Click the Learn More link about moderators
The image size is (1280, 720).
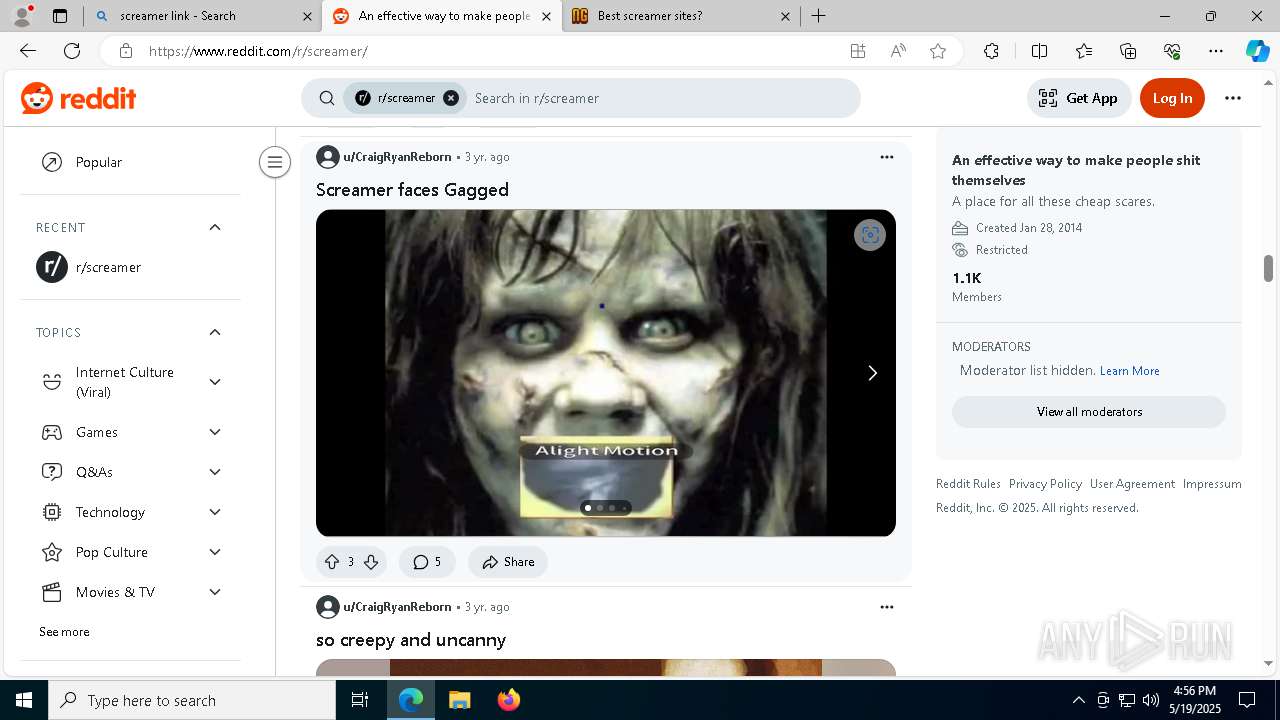[1130, 371]
